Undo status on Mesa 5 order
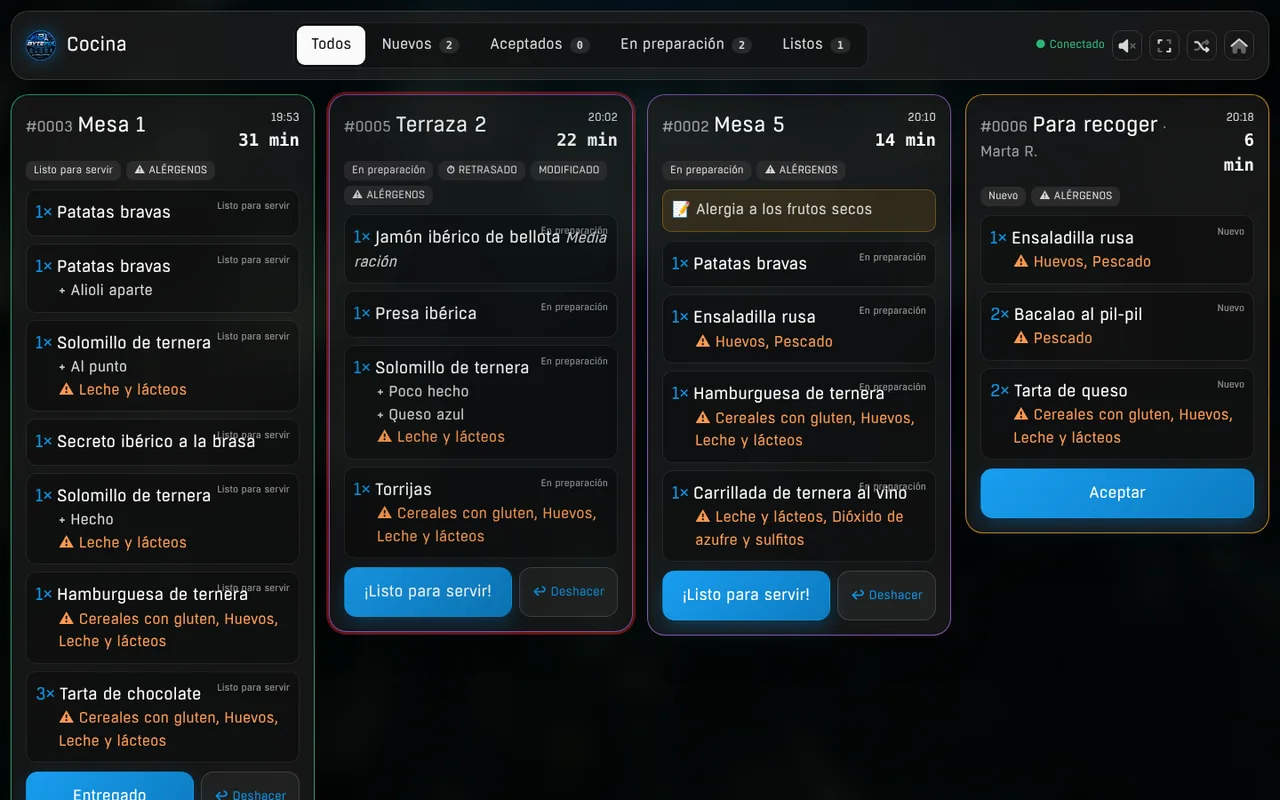This screenshot has width=1280, height=800. pos(886,595)
